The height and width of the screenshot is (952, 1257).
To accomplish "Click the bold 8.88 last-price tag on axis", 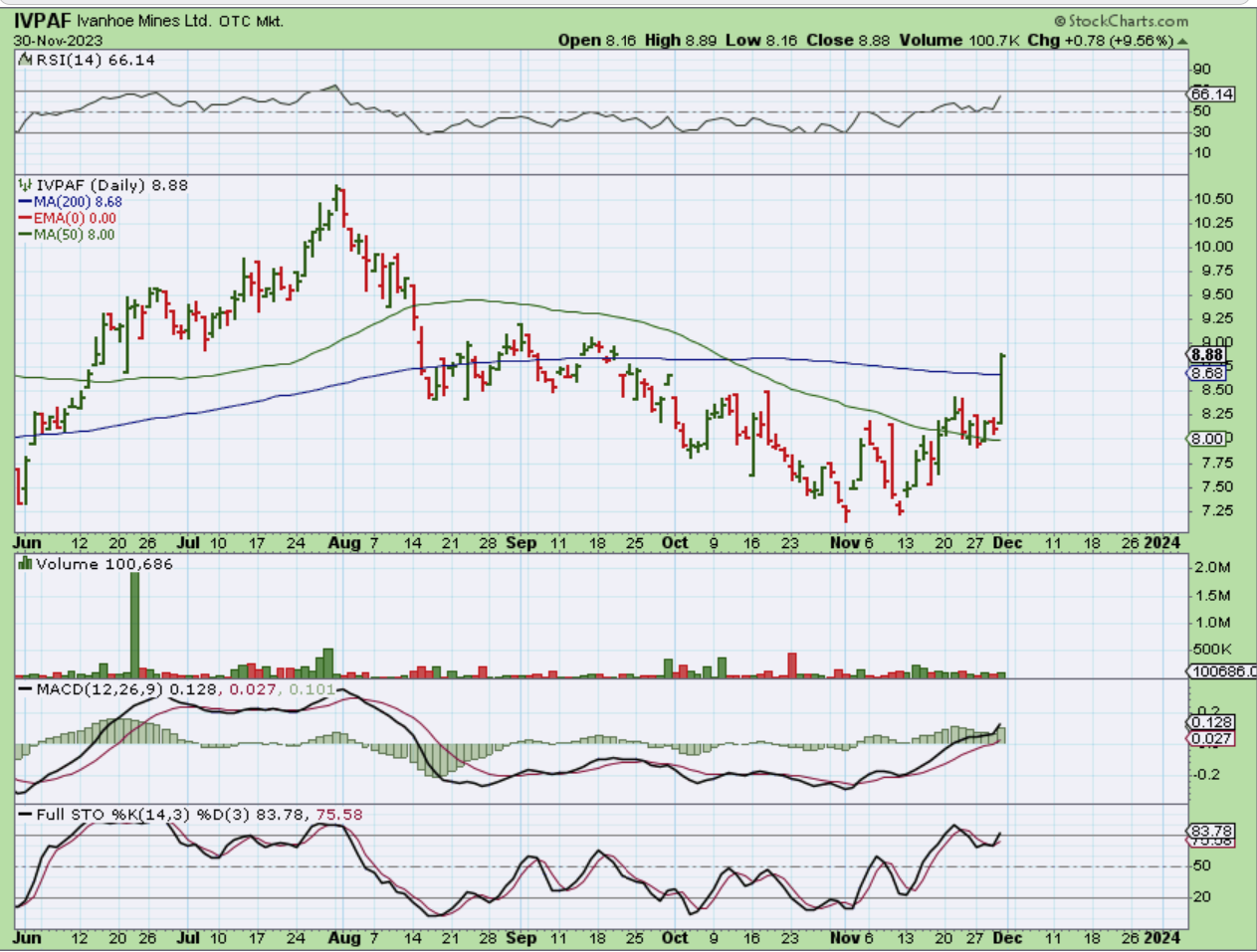I will coord(1208,355).
